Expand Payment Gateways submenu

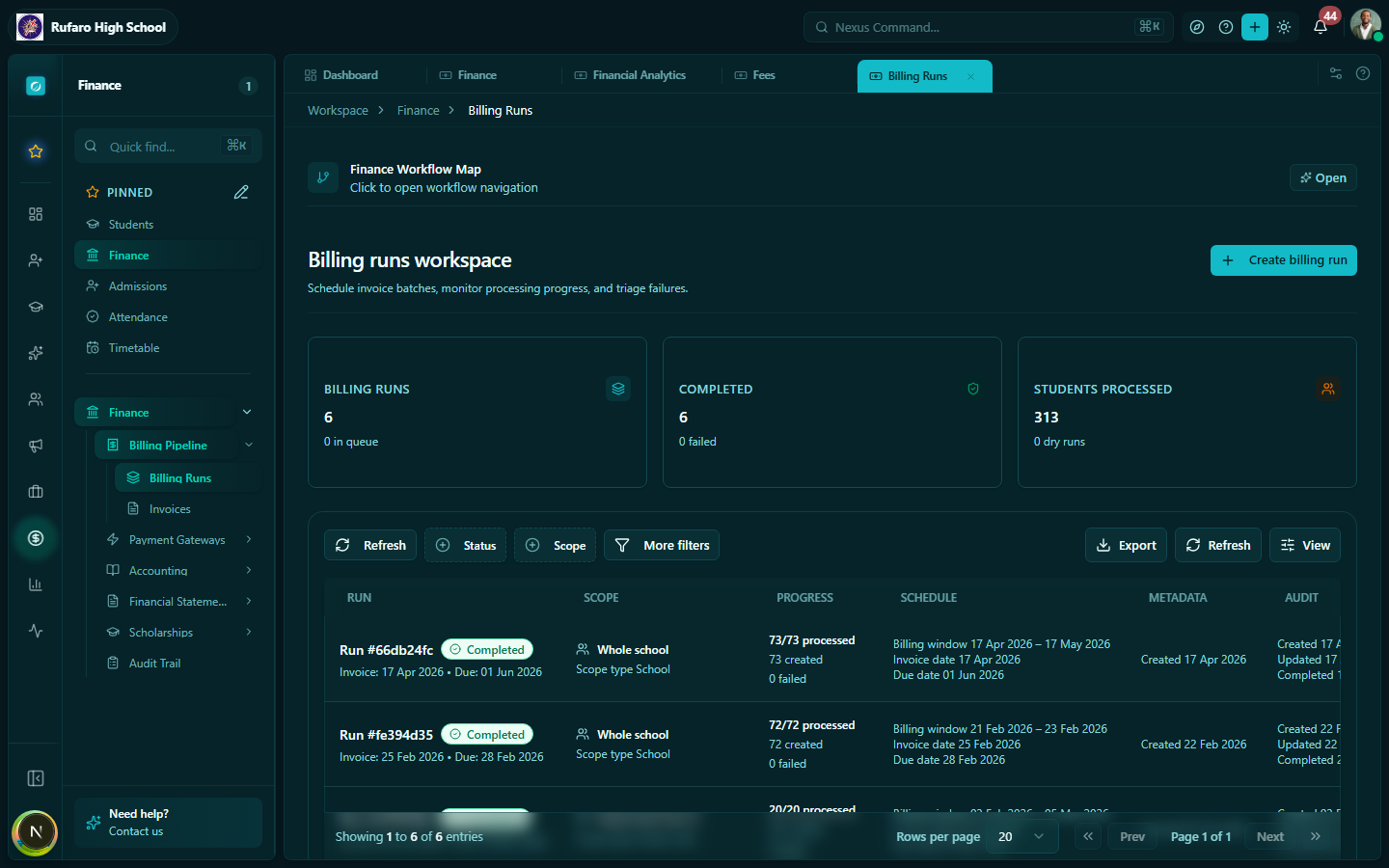249,539
